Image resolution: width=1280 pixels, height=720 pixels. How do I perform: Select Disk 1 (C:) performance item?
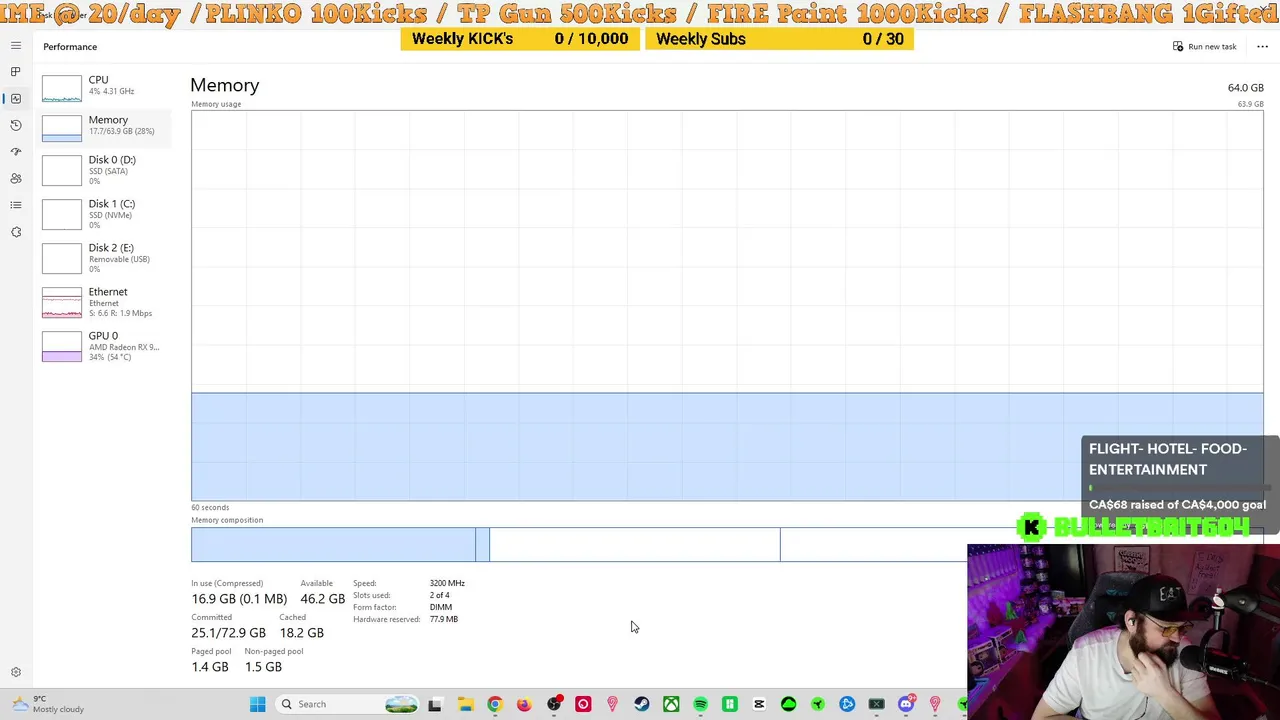105,214
